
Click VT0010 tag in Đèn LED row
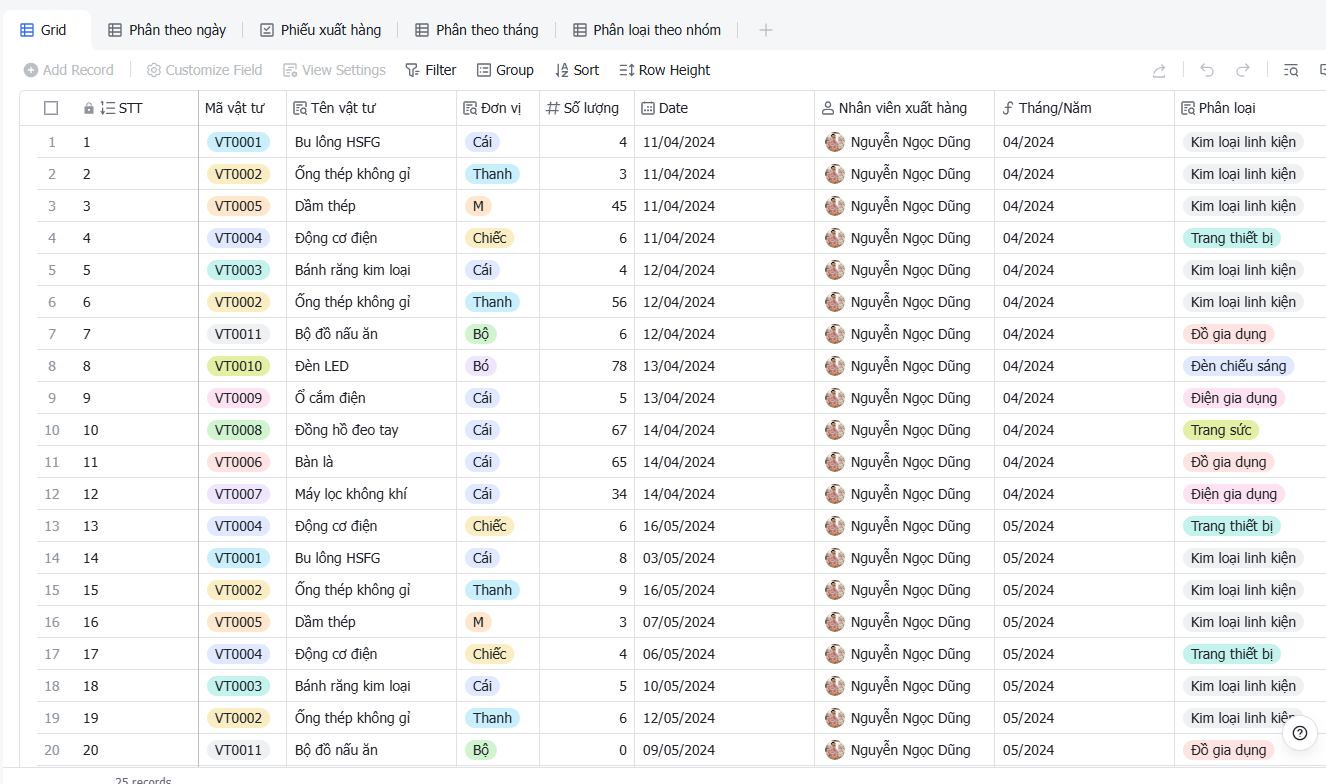tap(238, 366)
